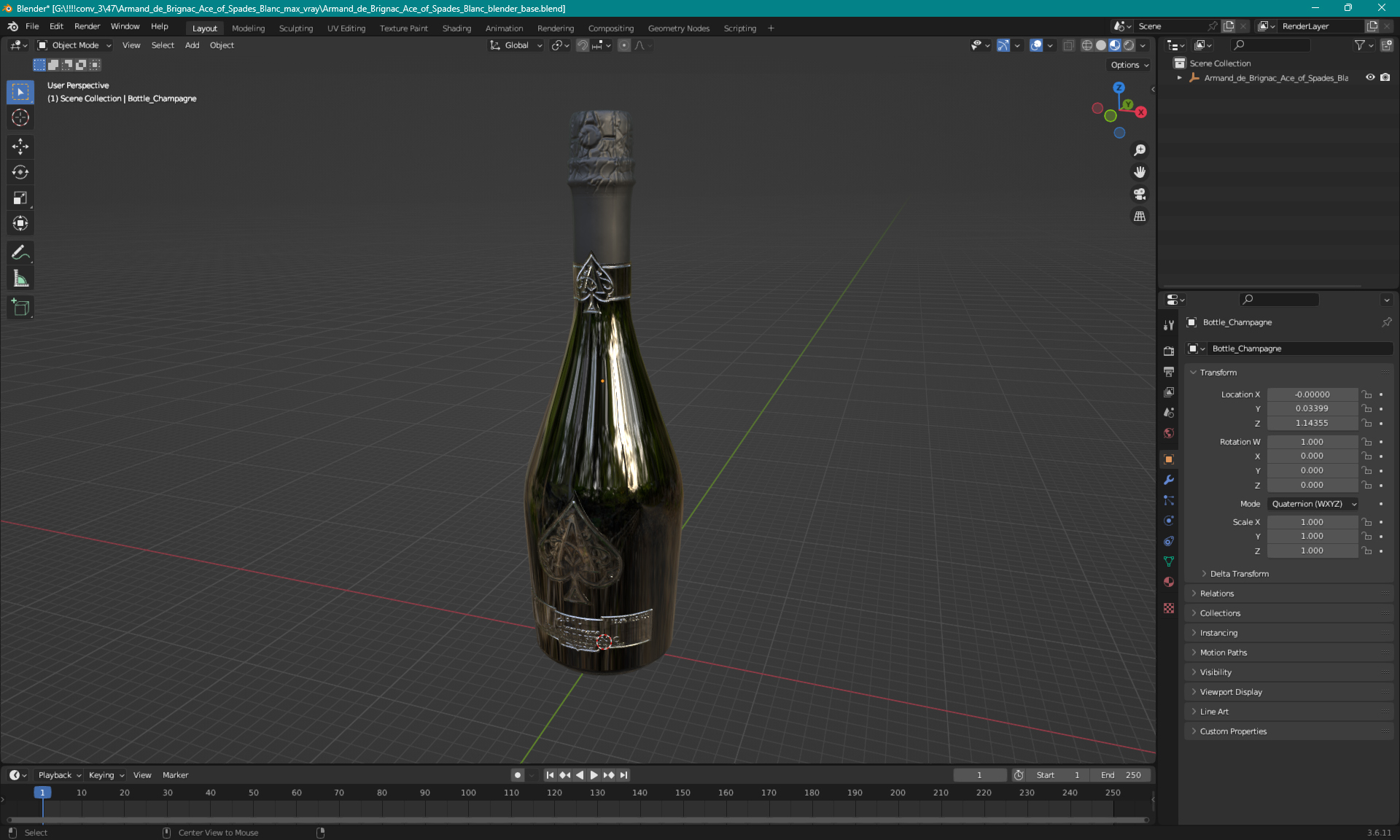Hide Armand_de_Brignac collection with eye icon
Screen dimensions: 1400x840
[x=1370, y=77]
